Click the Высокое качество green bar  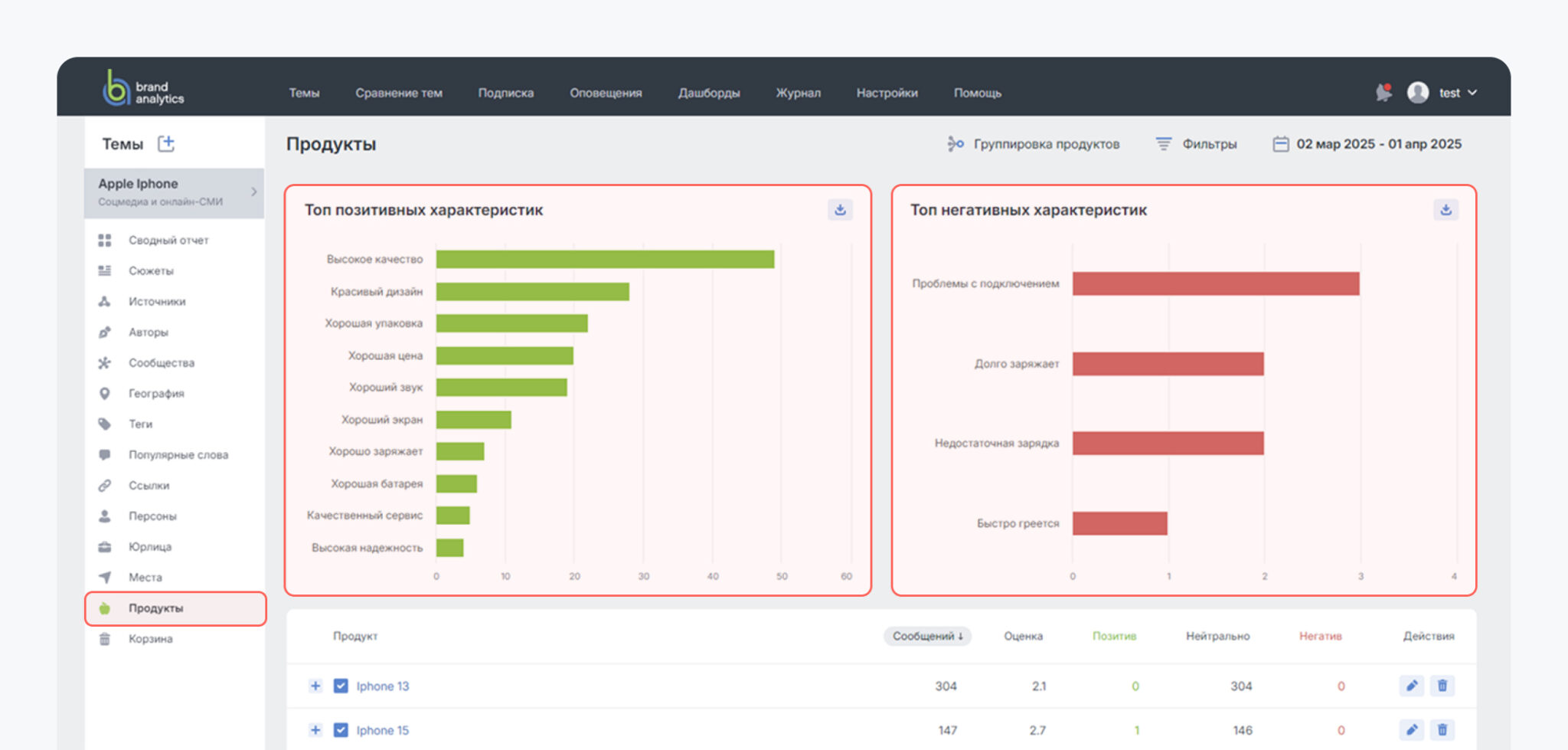pos(605,259)
